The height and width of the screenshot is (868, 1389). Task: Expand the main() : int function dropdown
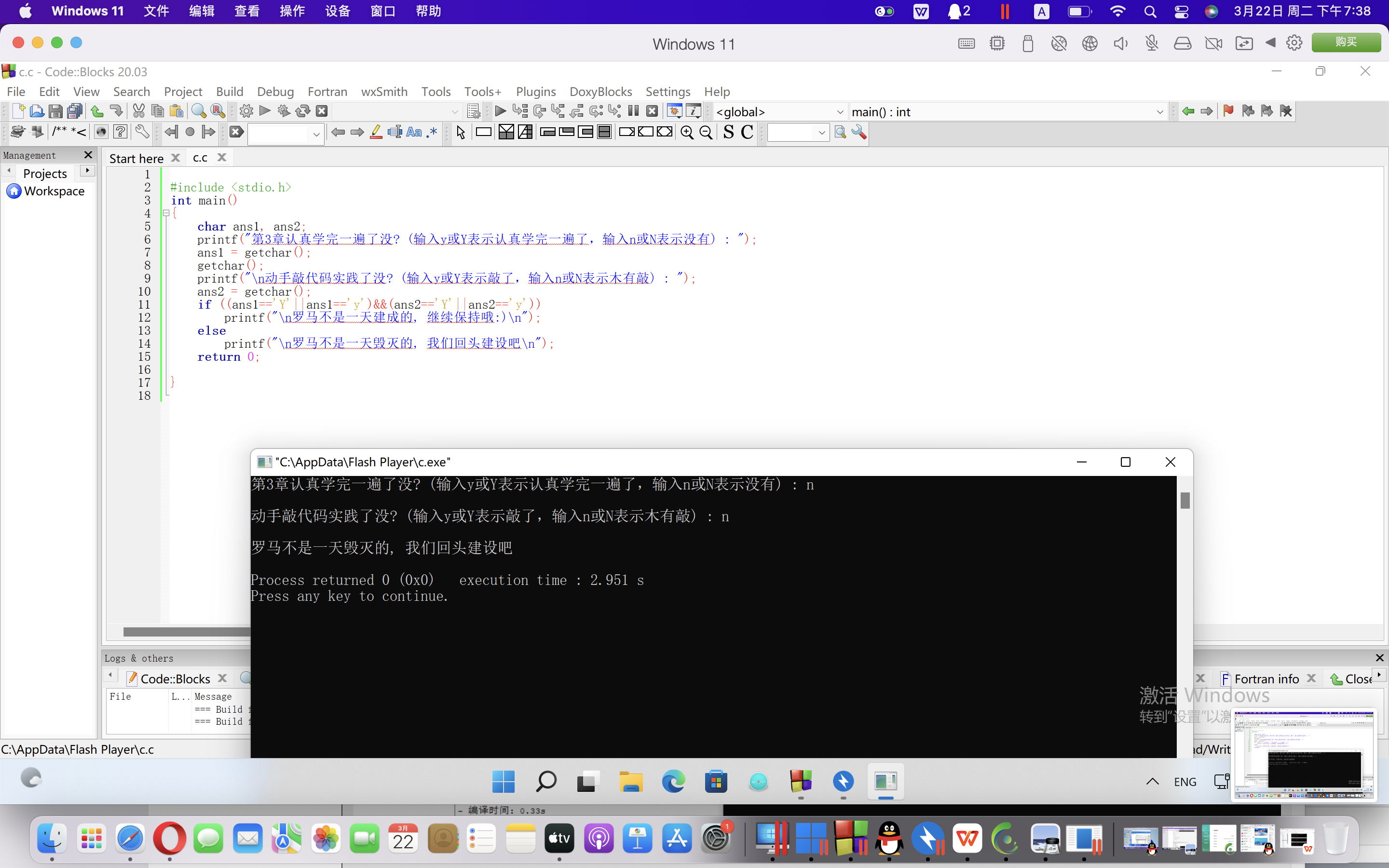click(1159, 112)
